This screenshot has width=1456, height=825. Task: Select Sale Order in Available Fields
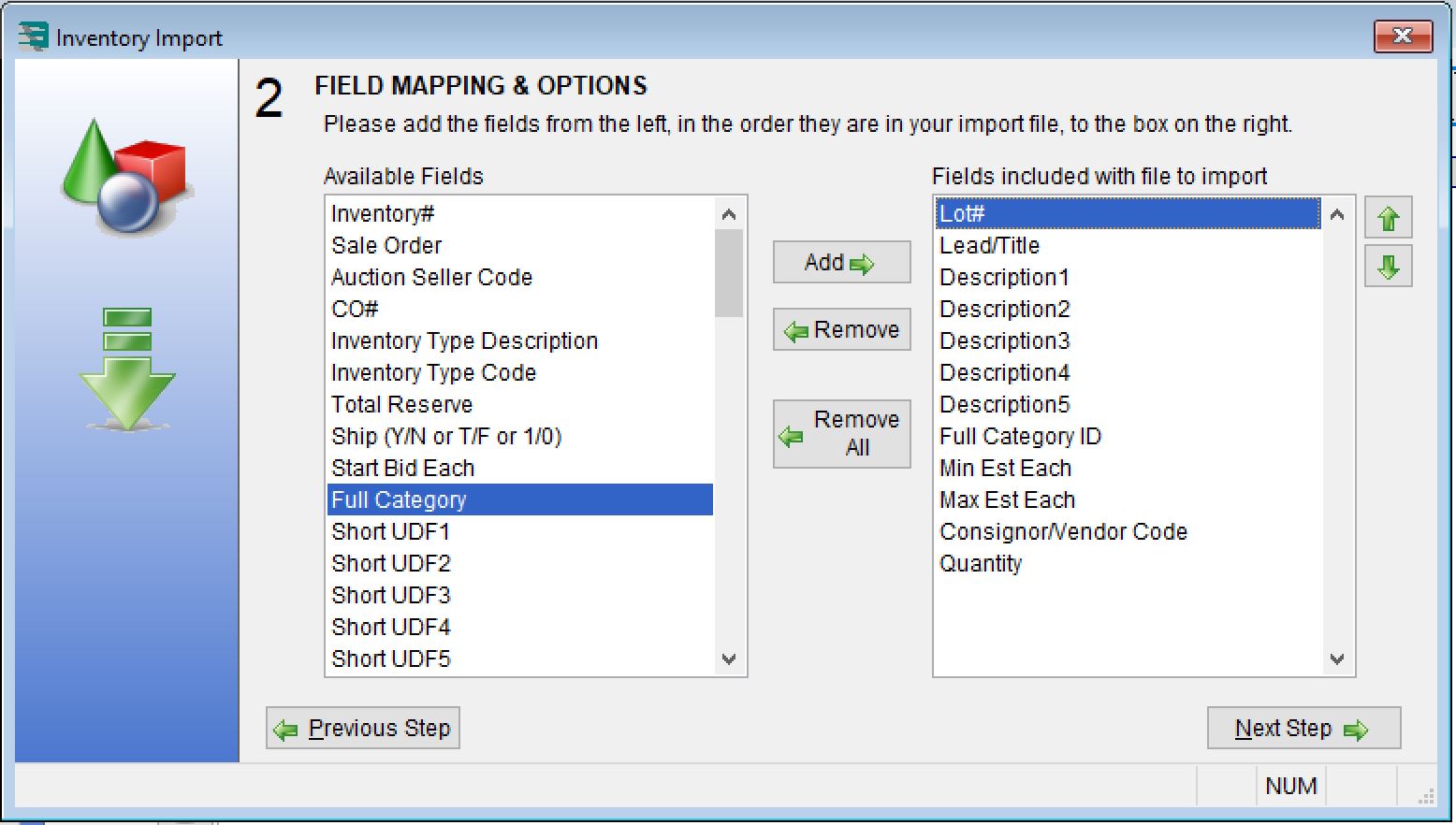[x=520, y=246]
